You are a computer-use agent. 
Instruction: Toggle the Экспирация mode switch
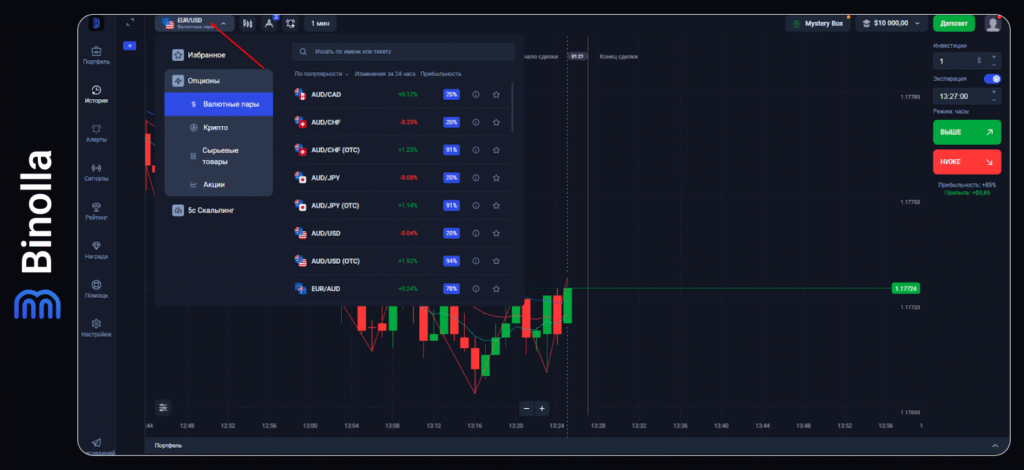[x=992, y=78]
